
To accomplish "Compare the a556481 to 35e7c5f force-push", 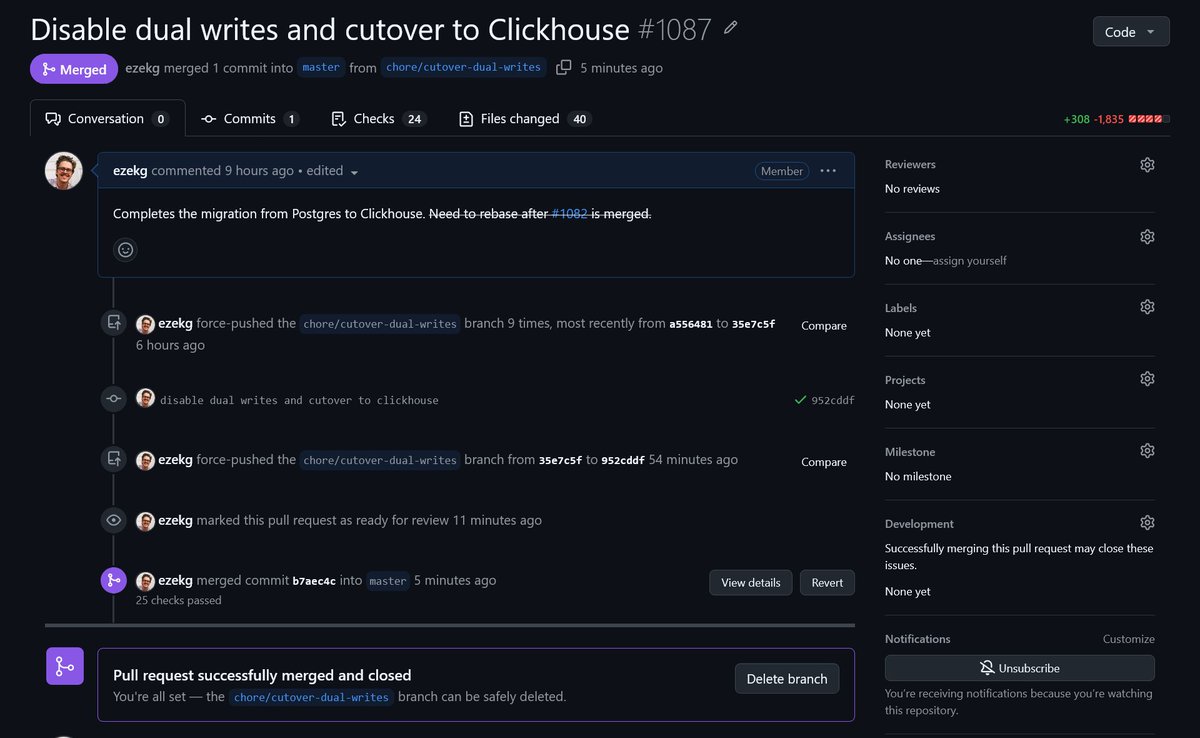I will [x=824, y=326].
